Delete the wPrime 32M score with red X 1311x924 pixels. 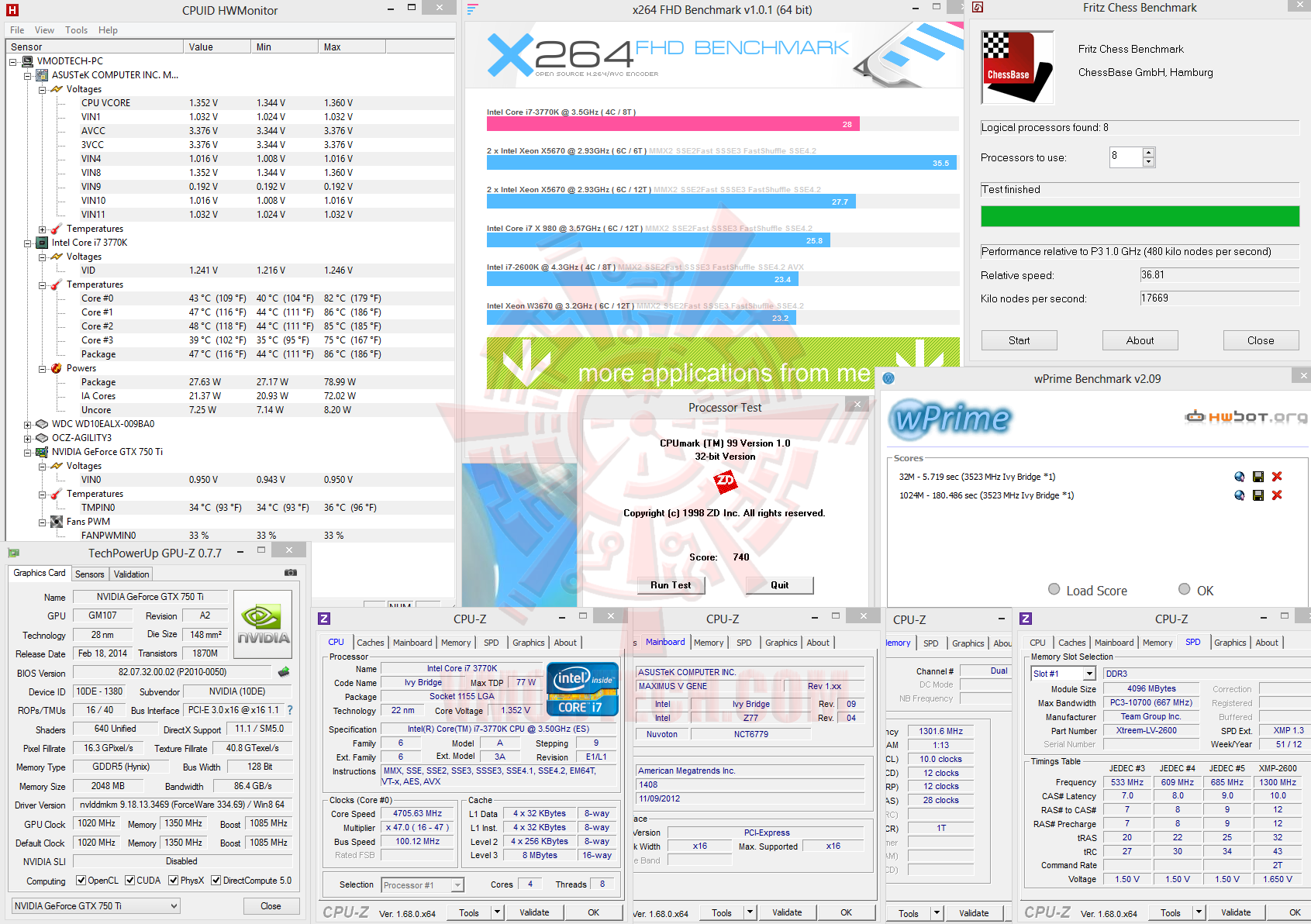click(1277, 477)
